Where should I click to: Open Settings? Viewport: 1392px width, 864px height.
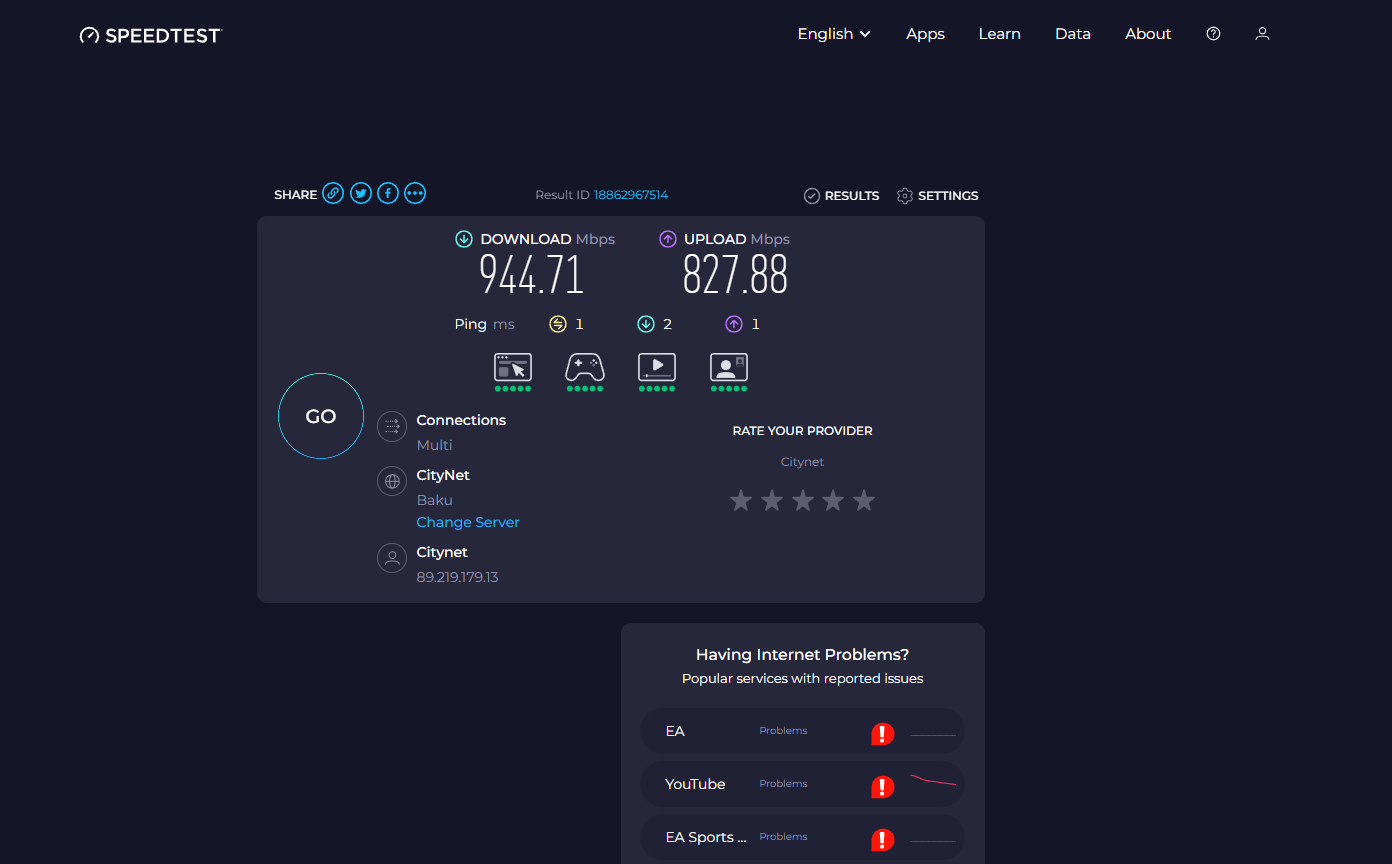click(938, 196)
